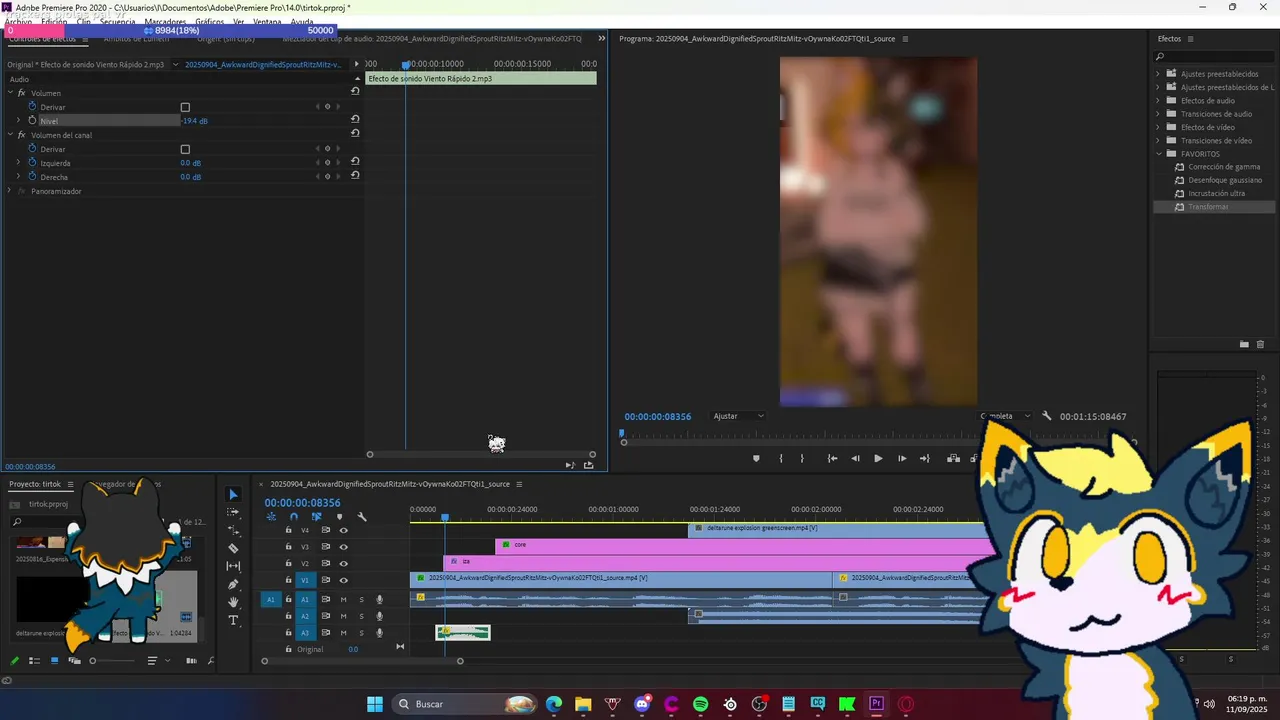The height and width of the screenshot is (720, 1280).
Task: Enable Derivar checkbox under Volumen del canal
Action: point(185,149)
